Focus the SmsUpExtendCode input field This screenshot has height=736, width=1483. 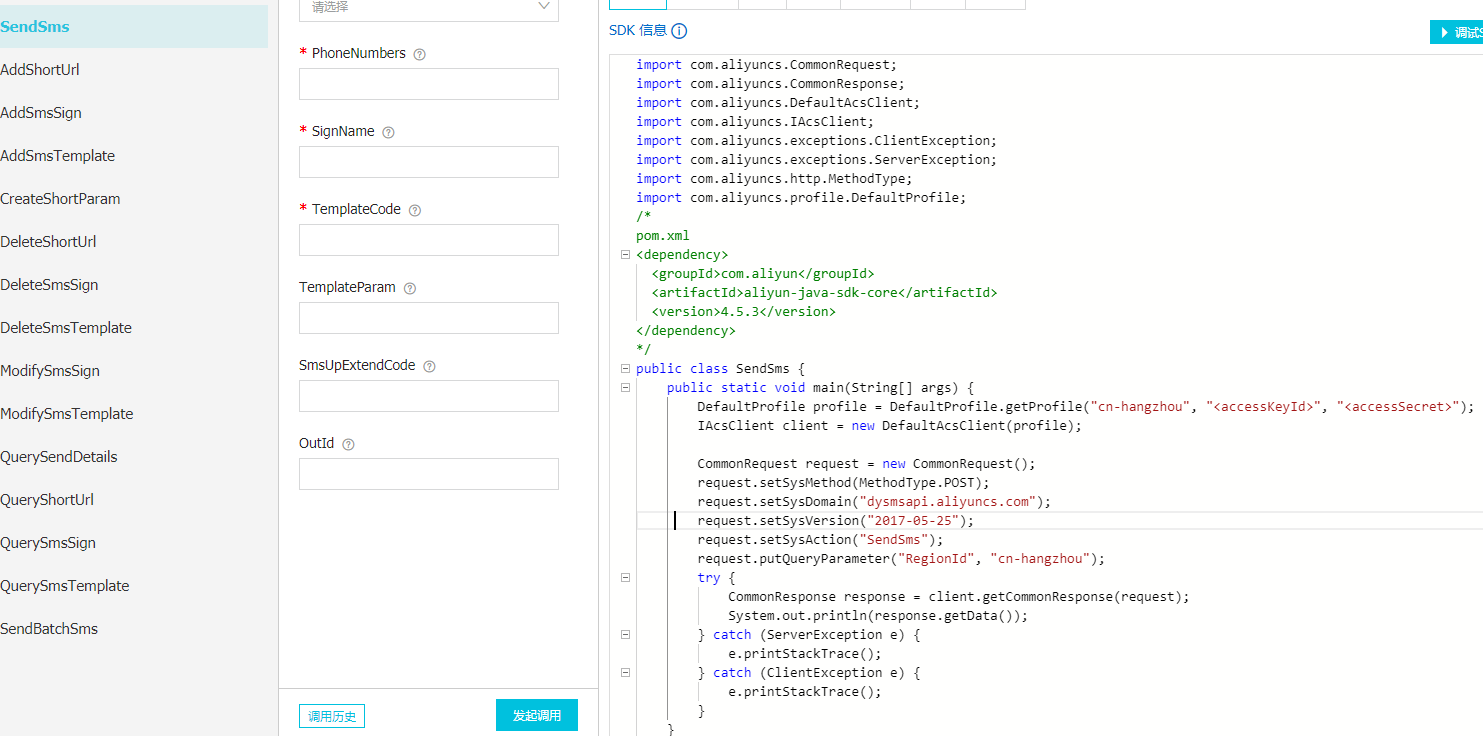pos(429,396)
